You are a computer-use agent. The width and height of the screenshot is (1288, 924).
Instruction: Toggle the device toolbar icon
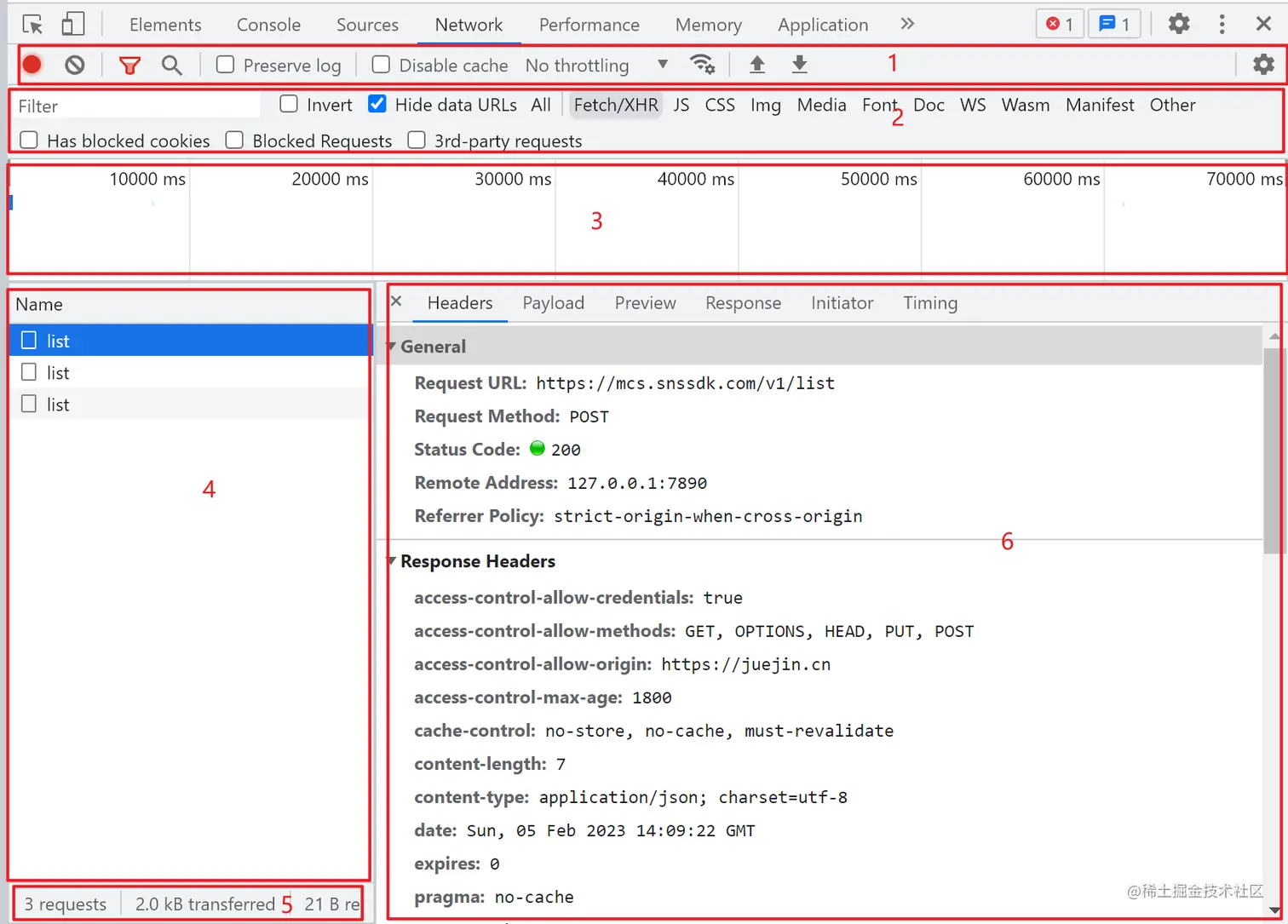[73, 24]
